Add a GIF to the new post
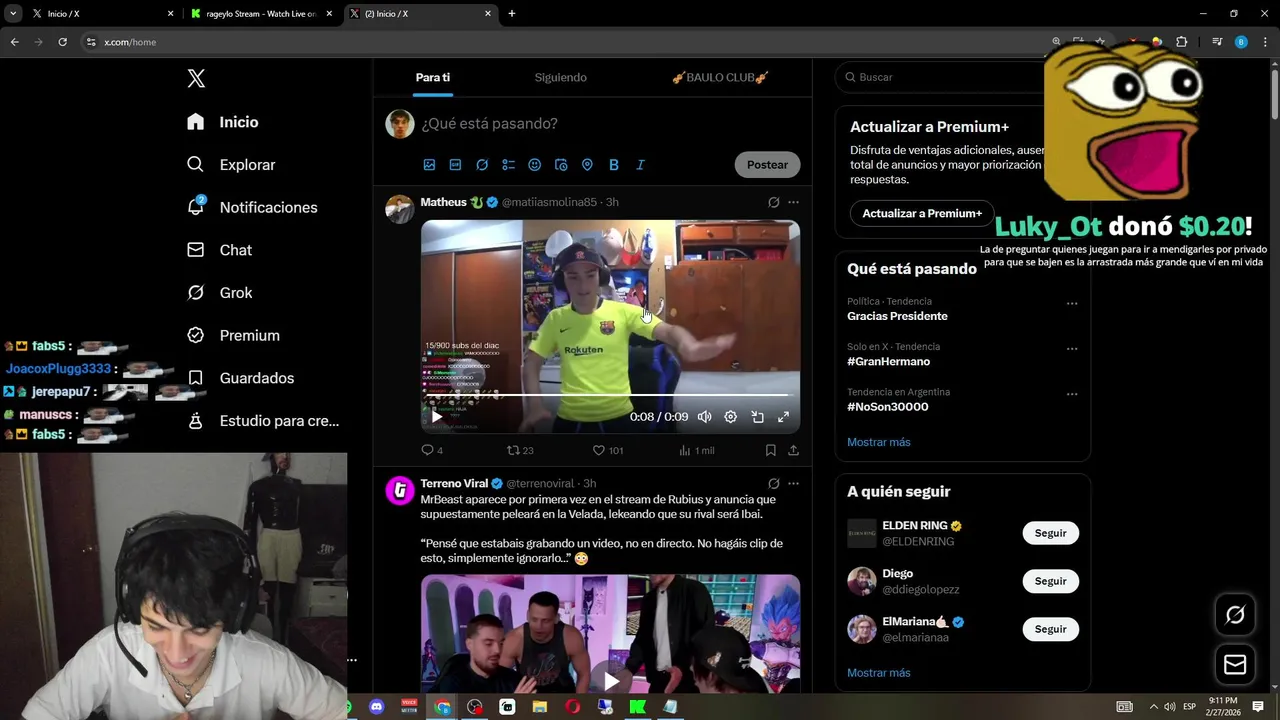 (455, 165)
